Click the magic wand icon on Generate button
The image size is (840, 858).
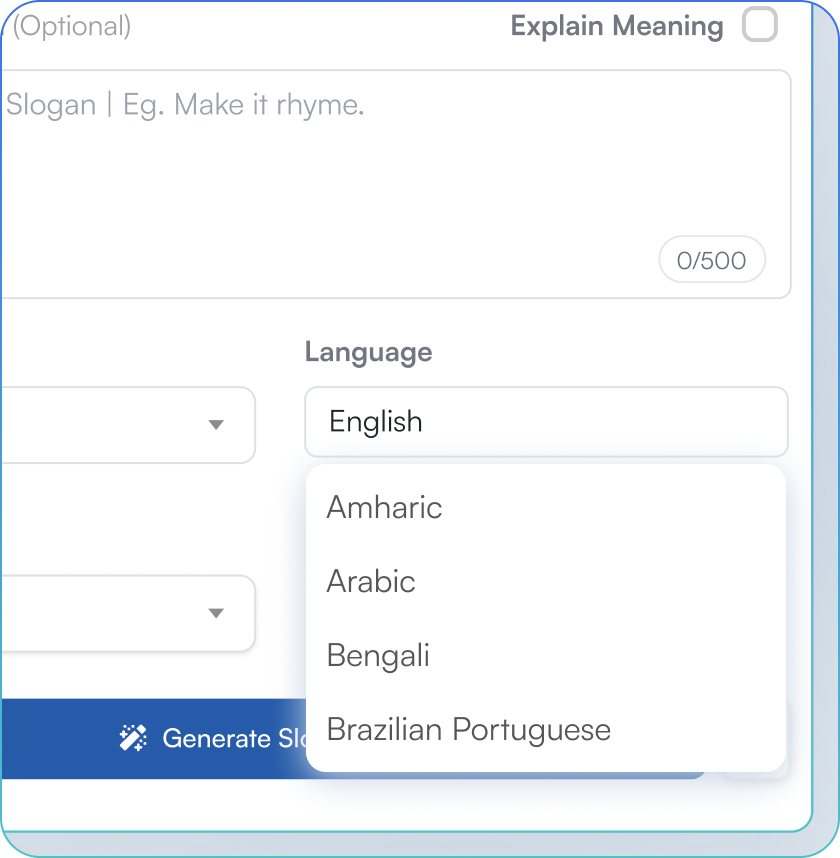point(133,738)
